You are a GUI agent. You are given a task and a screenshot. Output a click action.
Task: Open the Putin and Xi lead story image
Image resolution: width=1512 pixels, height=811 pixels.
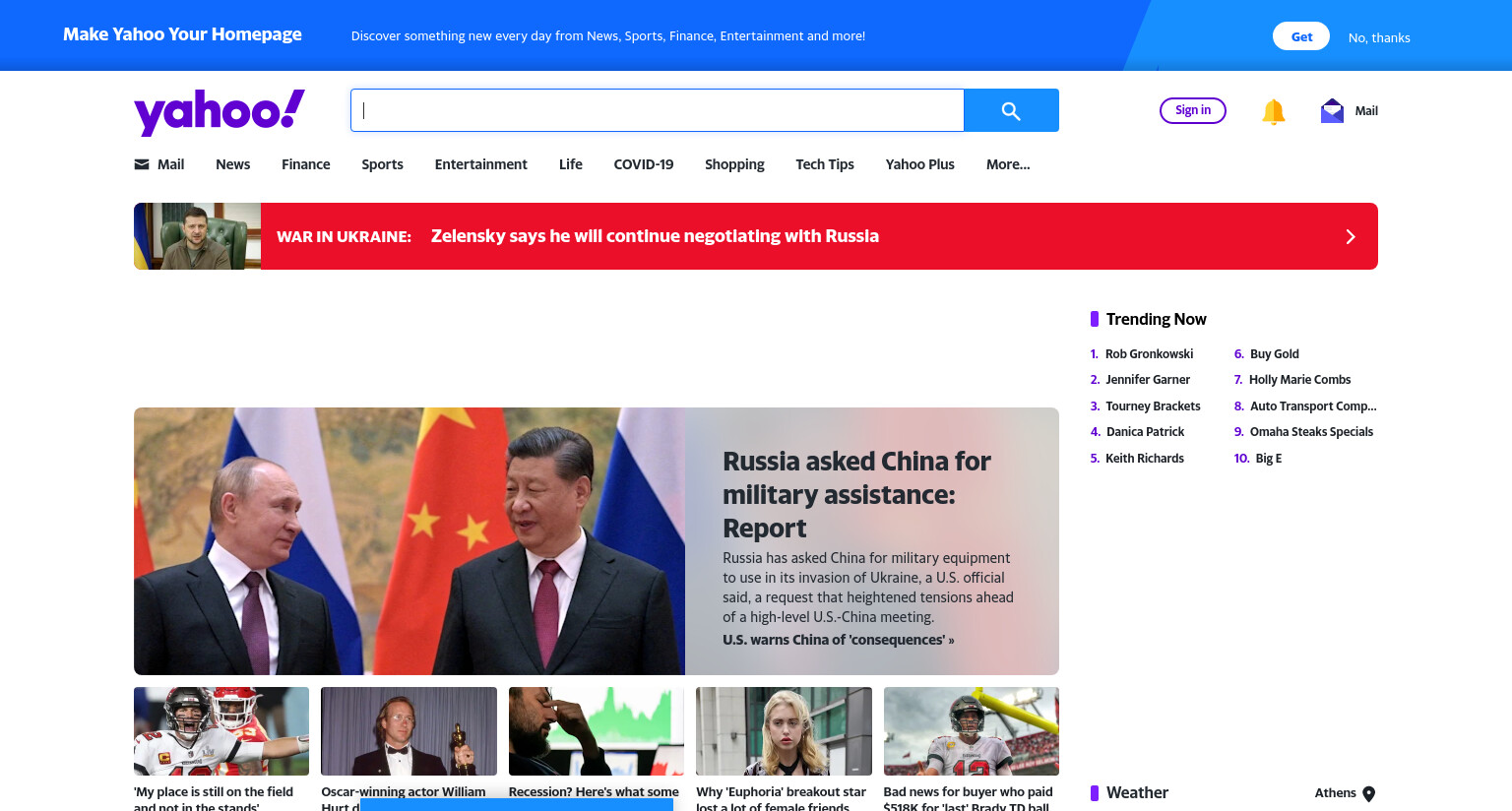pyautogui.click(x=409, y=541)
